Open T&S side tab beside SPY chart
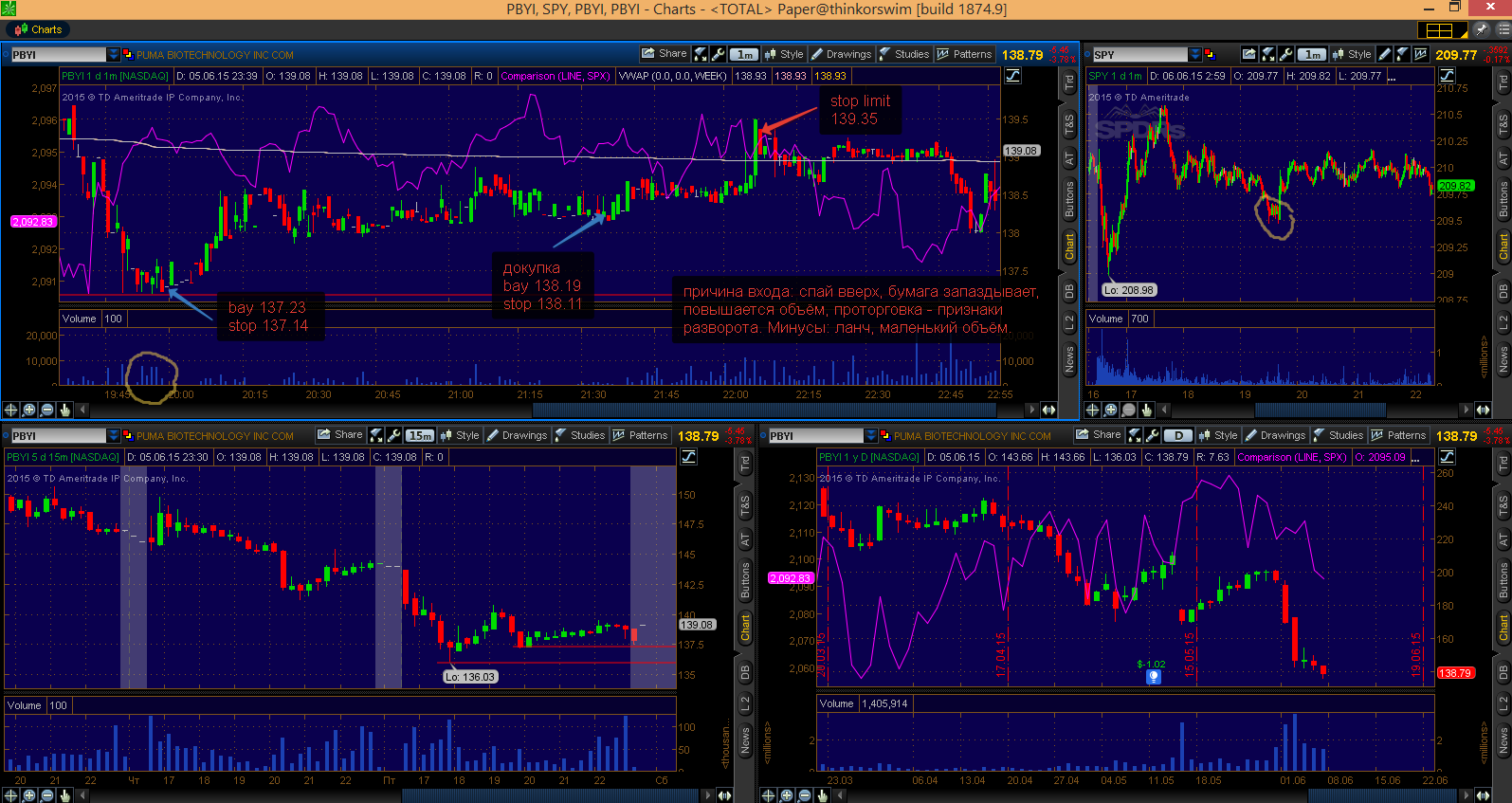The width and height of the screenshot is (1512, 803). coord(1503,124)
